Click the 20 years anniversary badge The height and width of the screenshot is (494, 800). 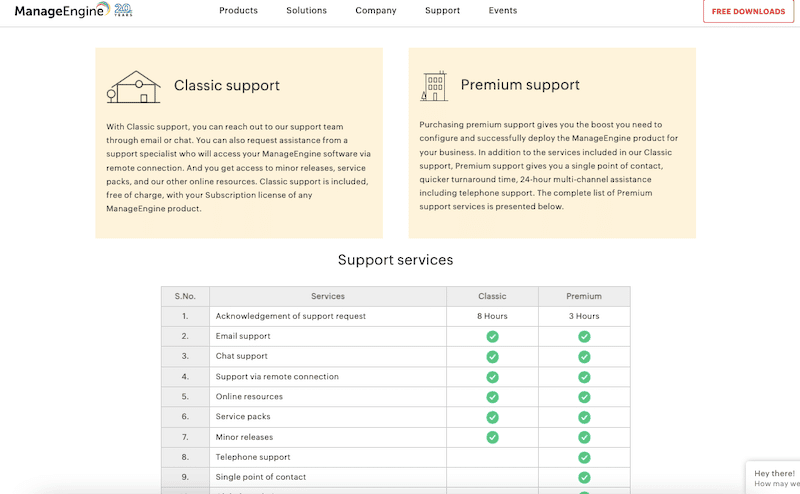click(123, 10)
